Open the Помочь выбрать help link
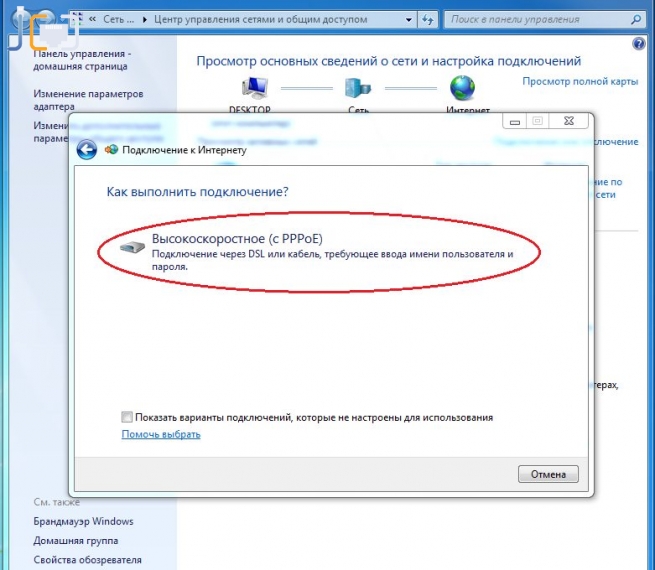The image size is (655, 570). click(161, 434)
